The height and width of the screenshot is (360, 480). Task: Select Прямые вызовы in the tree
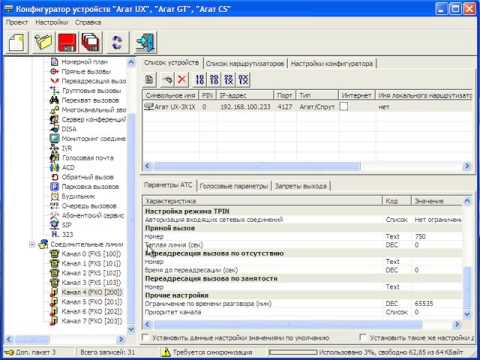point(86,71)
